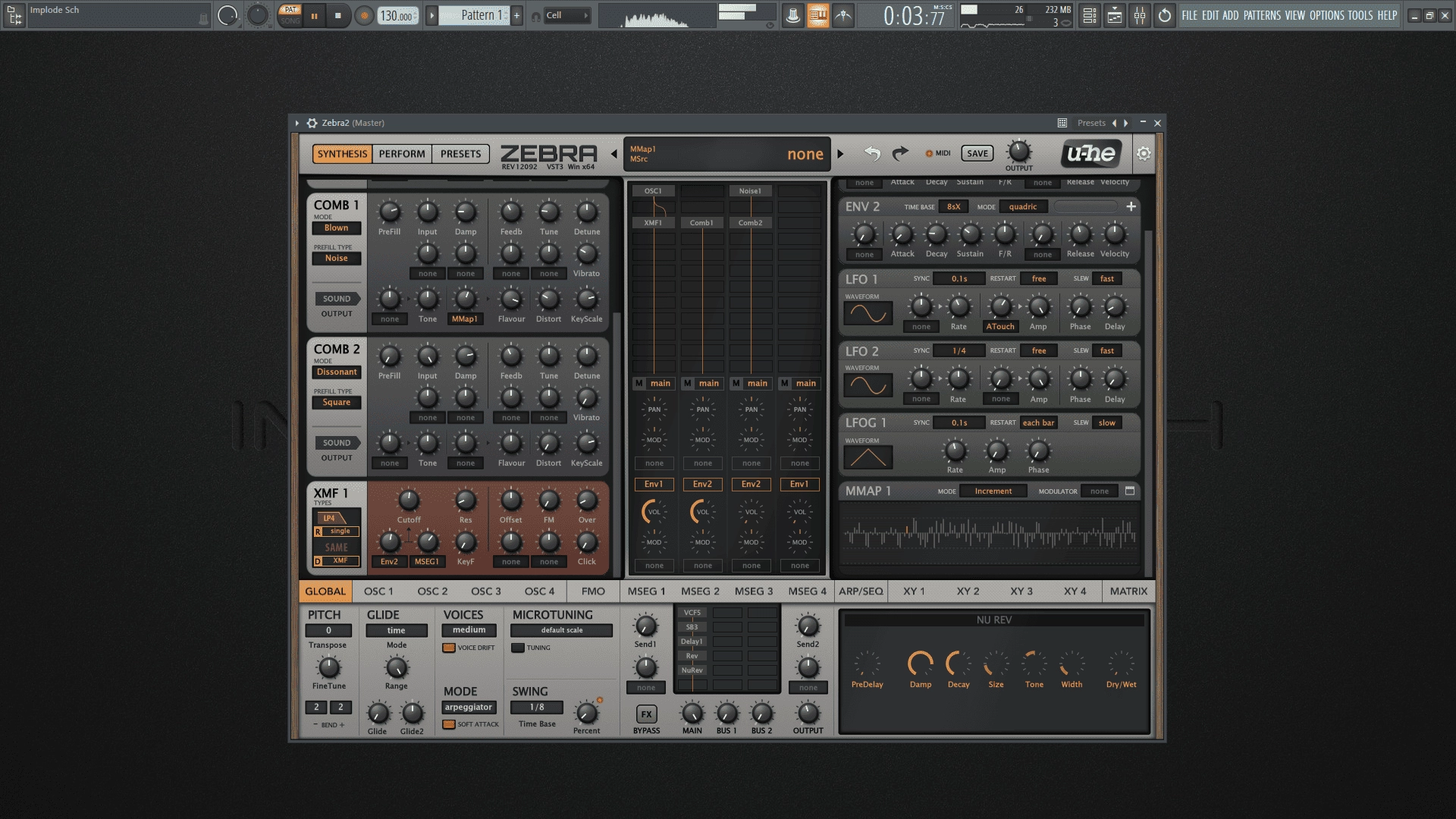Open the MATRIX tab
The image size is (1456, 819).
click(1128, 591)
